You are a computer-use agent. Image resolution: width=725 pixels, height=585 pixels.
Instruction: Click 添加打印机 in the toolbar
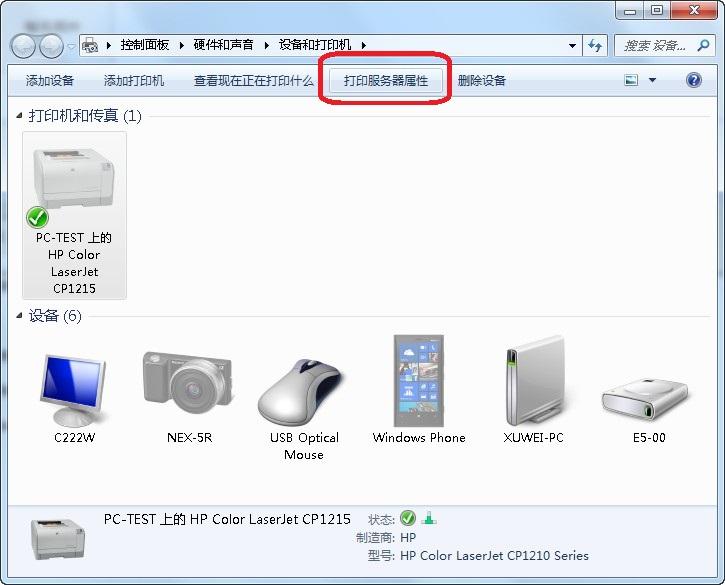[x=134, y=81]
